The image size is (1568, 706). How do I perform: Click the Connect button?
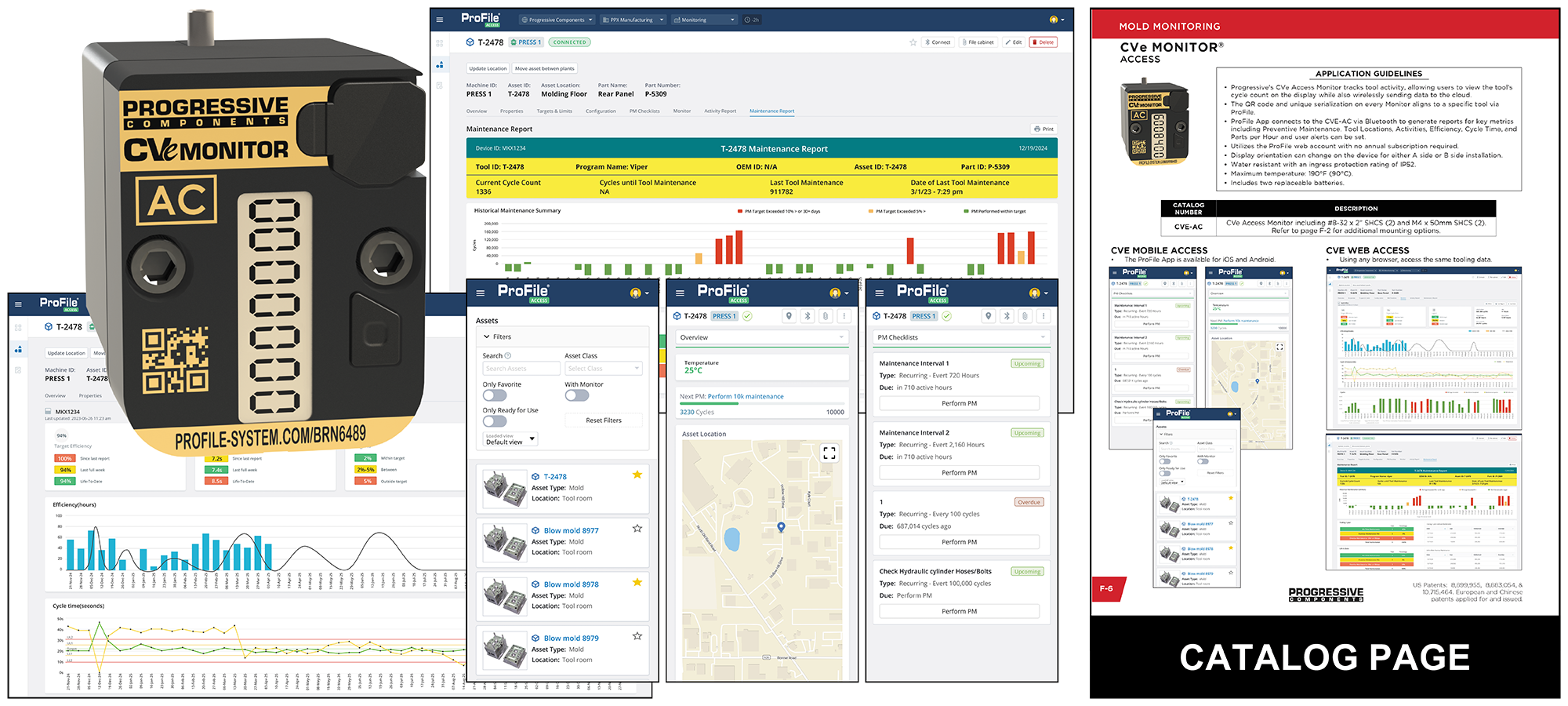[938, 42]
